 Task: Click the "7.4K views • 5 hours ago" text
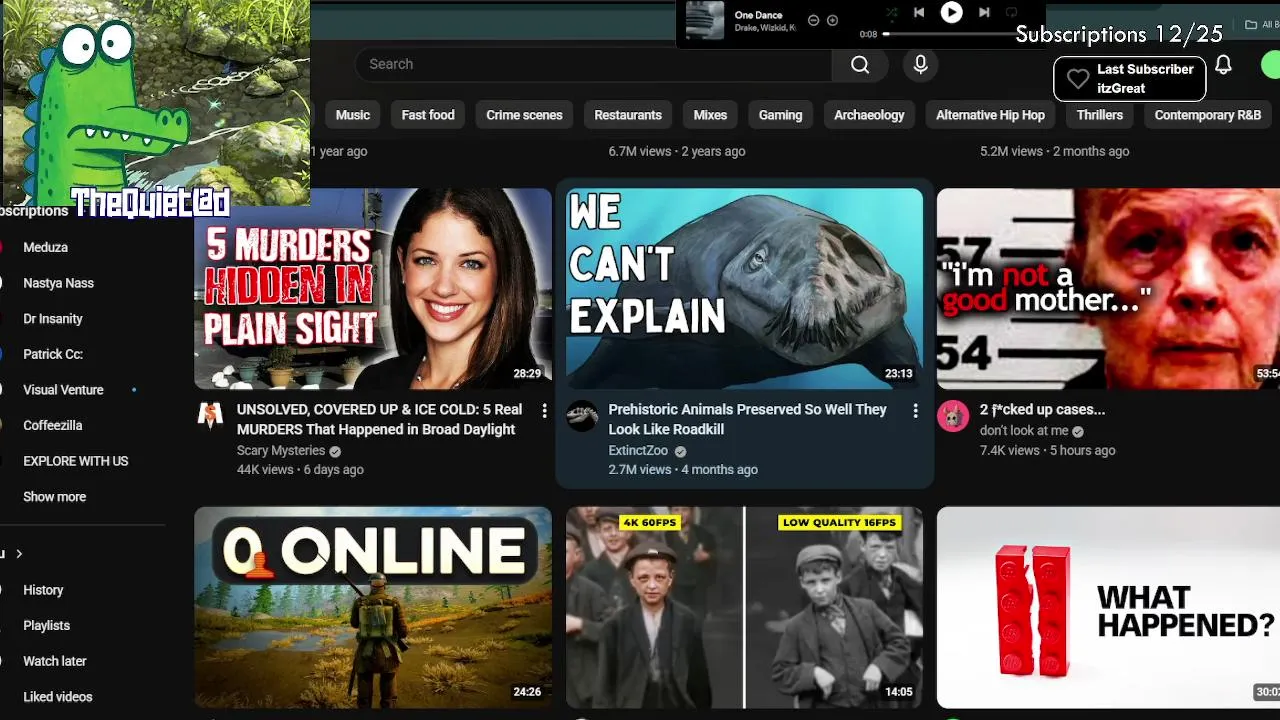[x=1047, y=451]
